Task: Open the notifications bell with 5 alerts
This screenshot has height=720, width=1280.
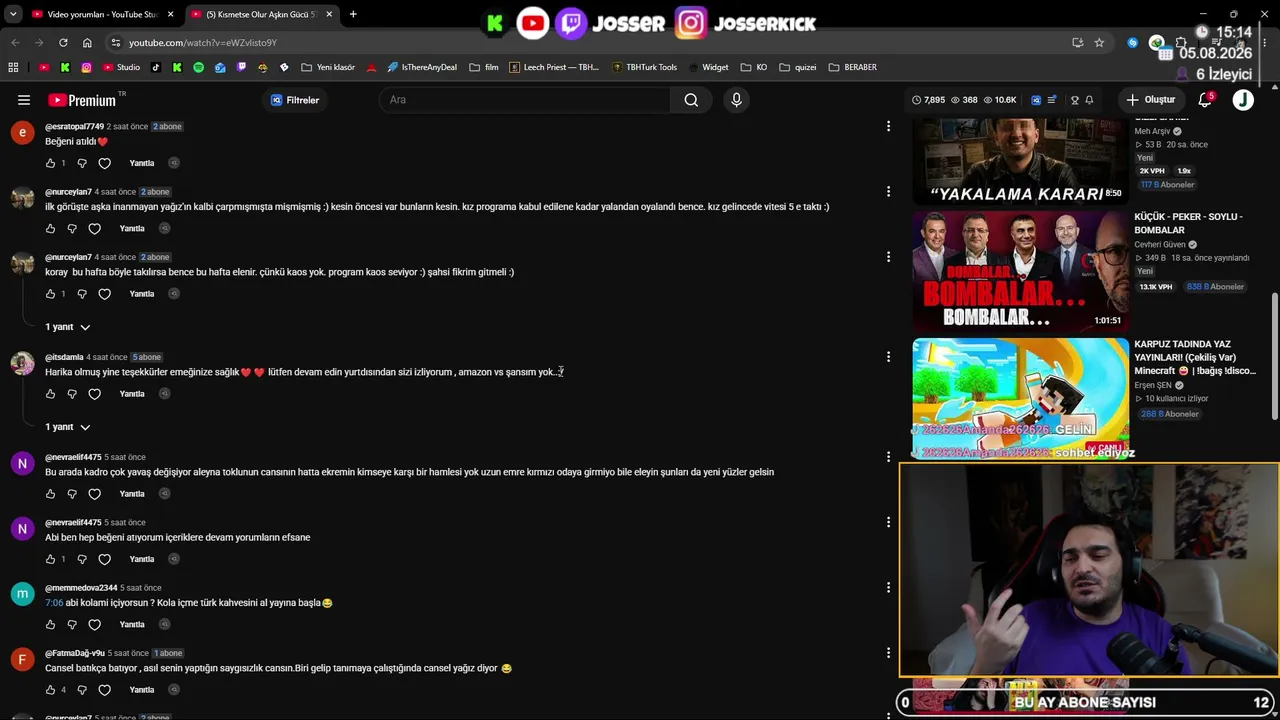Action: coord(1205,100)
